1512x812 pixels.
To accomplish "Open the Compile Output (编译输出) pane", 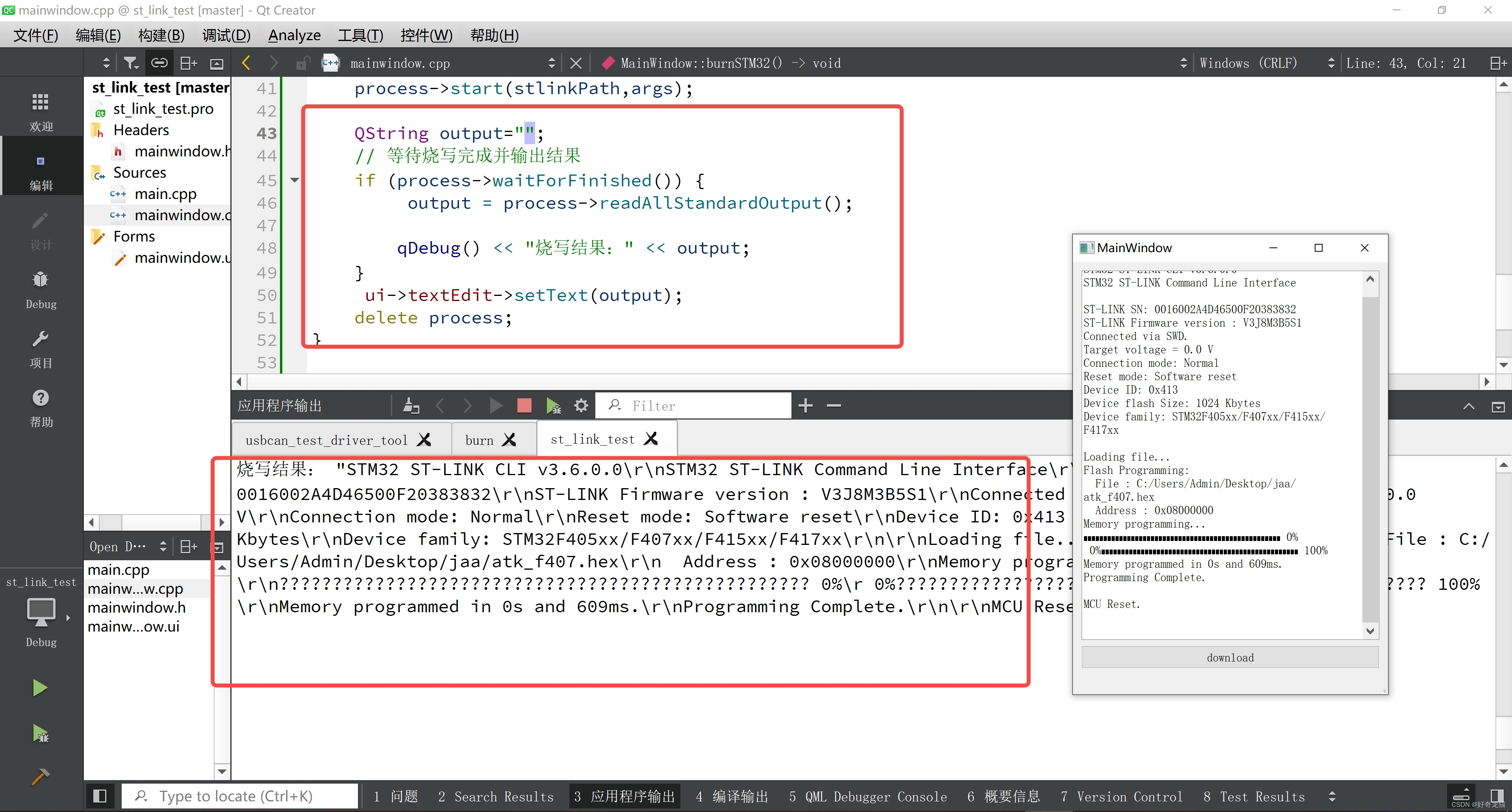I will coord(732,796).
